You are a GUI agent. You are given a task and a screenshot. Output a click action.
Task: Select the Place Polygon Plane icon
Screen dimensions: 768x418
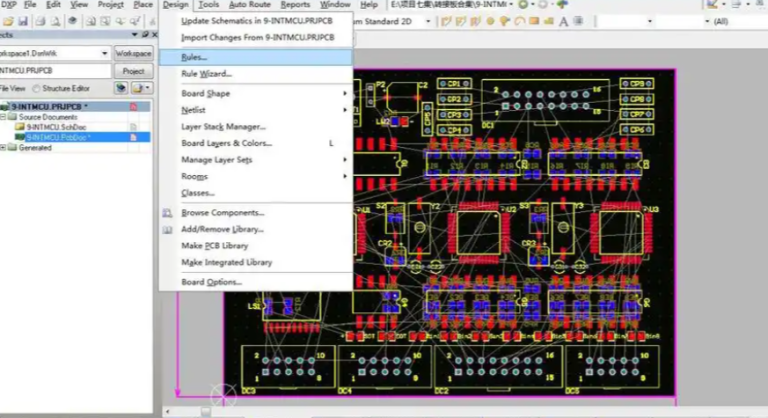(x=549, y=21)
